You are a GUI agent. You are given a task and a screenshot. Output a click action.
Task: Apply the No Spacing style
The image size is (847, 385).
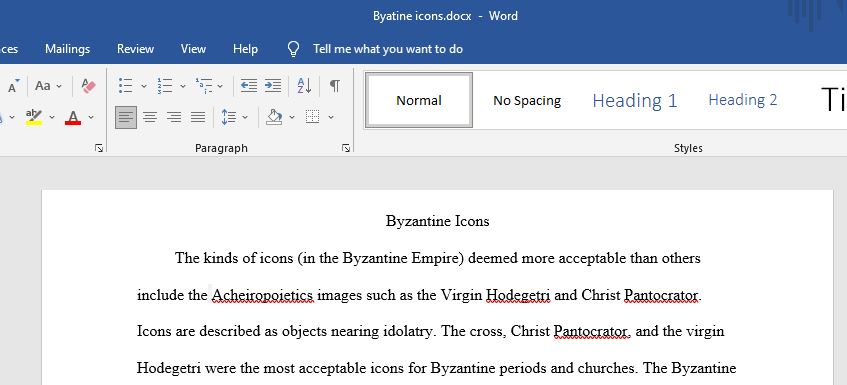tap(527, 100)
